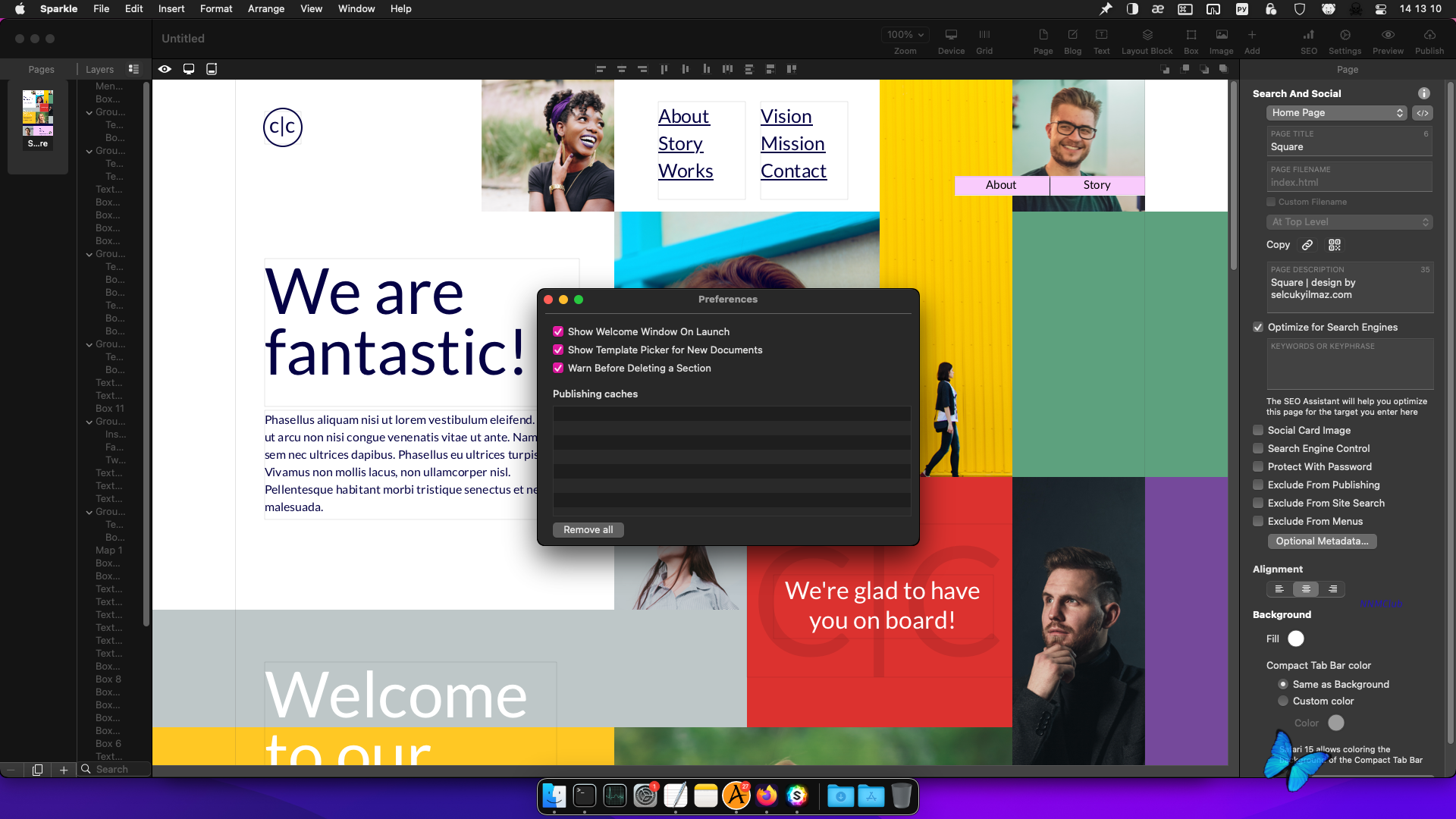Insert a Layout Block
This screenshot has width=1456, height=819.
(x=1147, y=41)
